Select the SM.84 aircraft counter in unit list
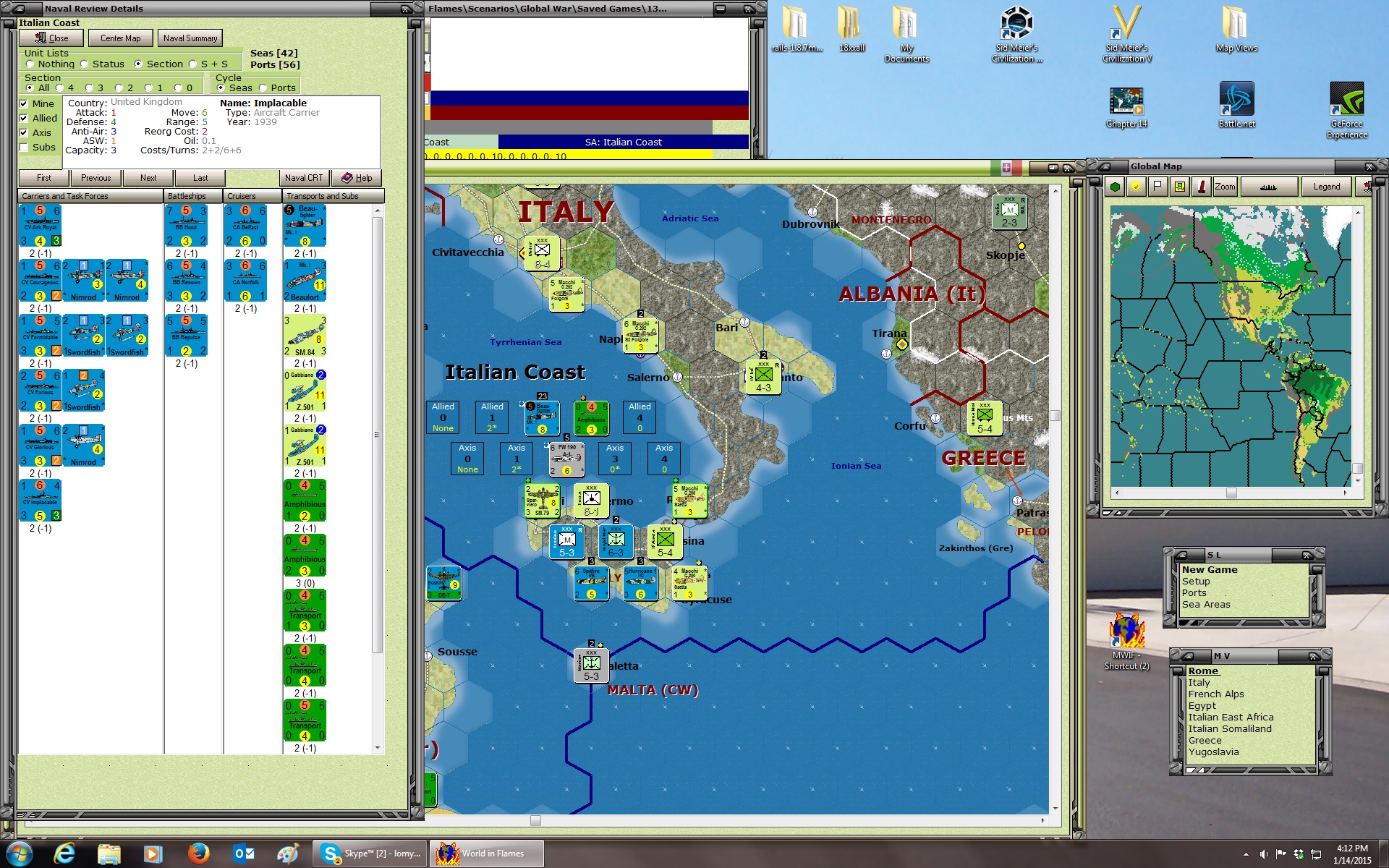The width and height of the screenshot is (1389, 868). (x=305, y=336)
